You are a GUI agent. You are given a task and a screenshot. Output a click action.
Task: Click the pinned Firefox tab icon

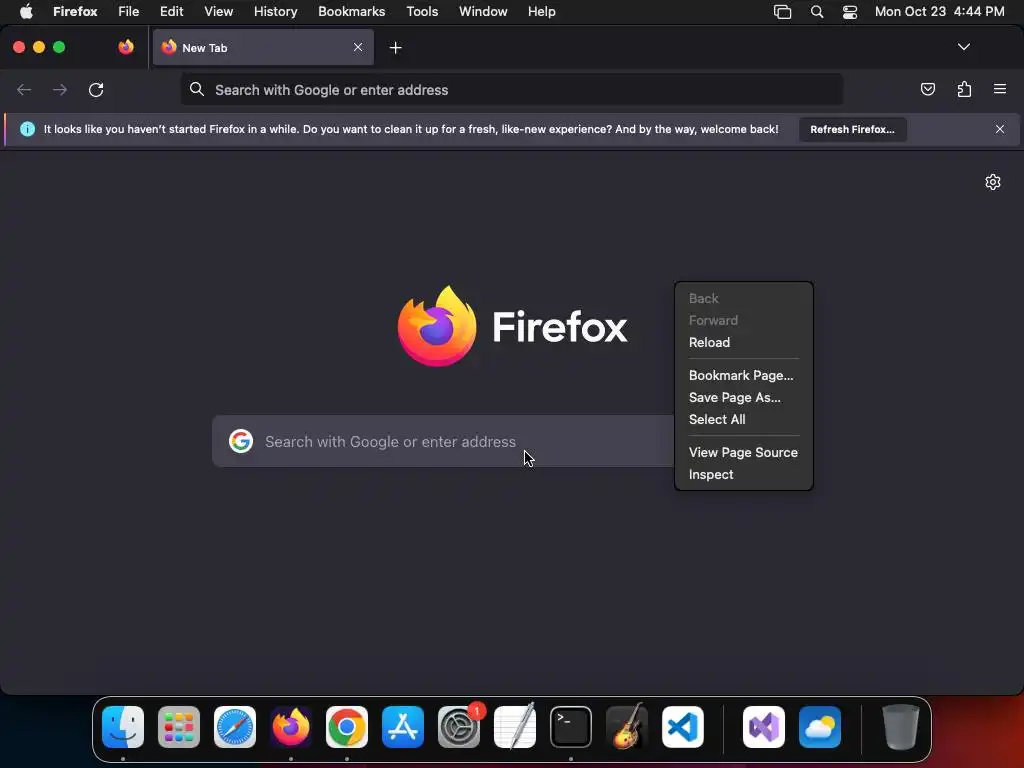click(x=125, y=47)
